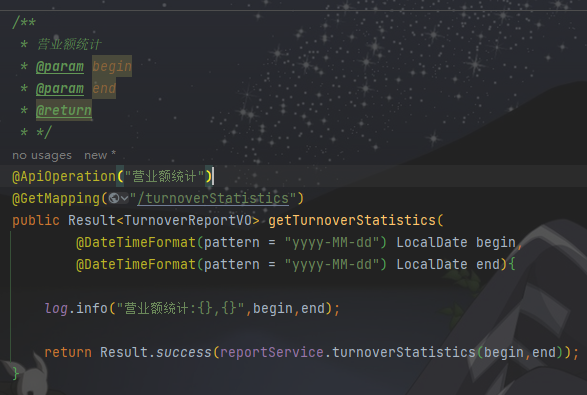This screenshot has height=395, width=587.
Task: Click the 'return' keyword
Action: click(x=68, y=352)
